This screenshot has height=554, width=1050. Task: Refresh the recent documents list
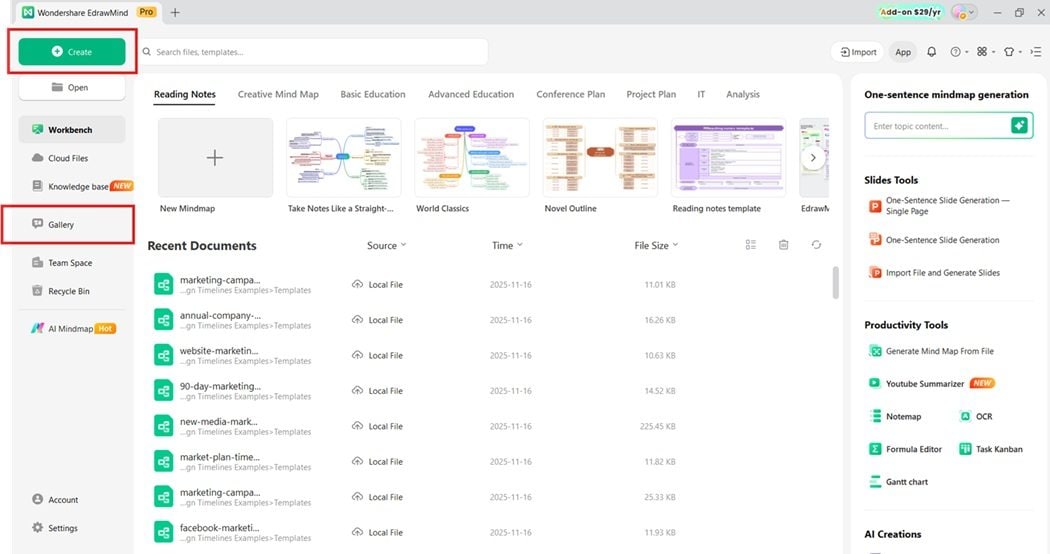(816, 245)
